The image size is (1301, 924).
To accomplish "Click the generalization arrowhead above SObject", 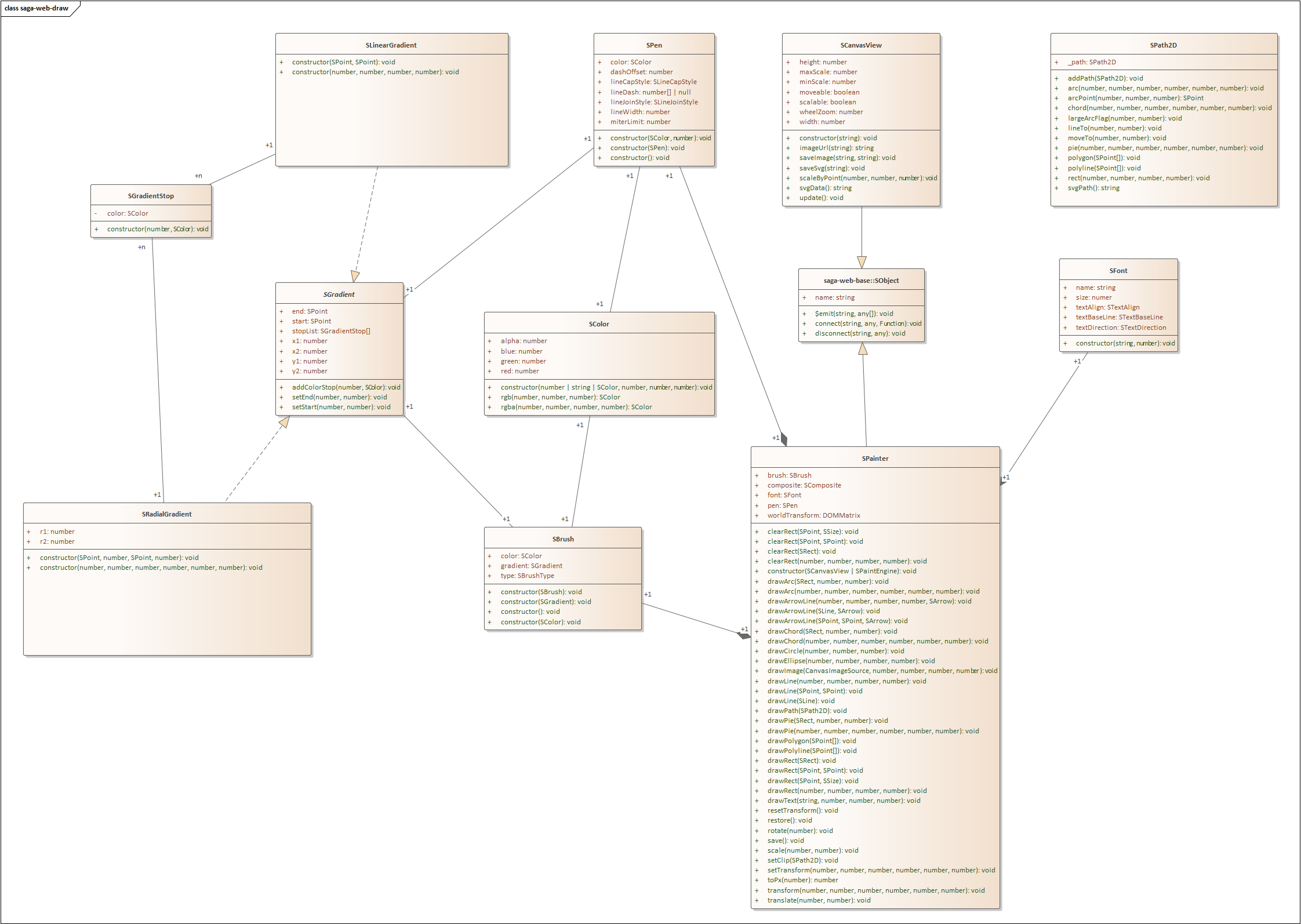I will [x=862, y=262].
